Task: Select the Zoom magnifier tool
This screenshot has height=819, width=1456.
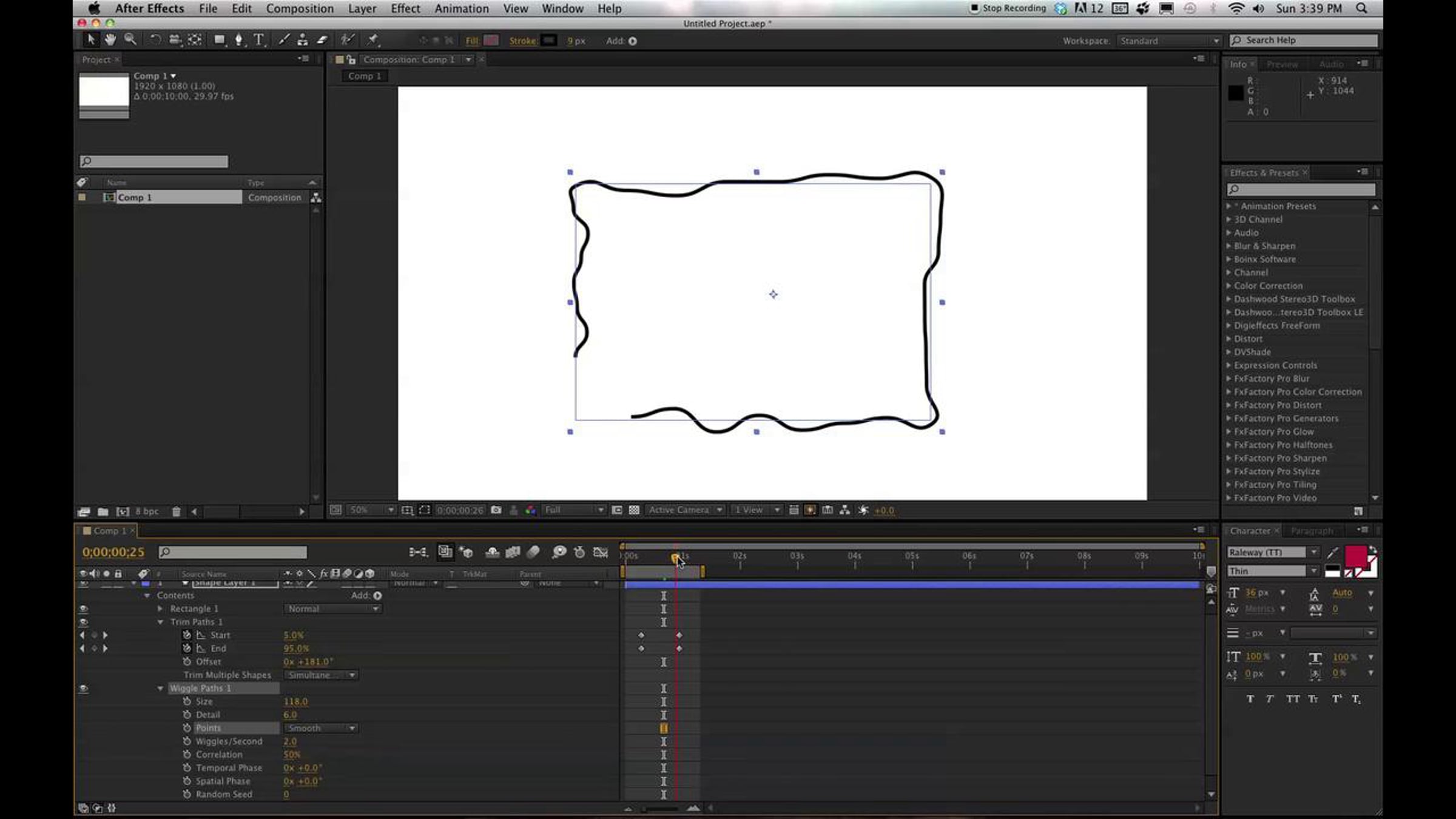Action: 130,40
